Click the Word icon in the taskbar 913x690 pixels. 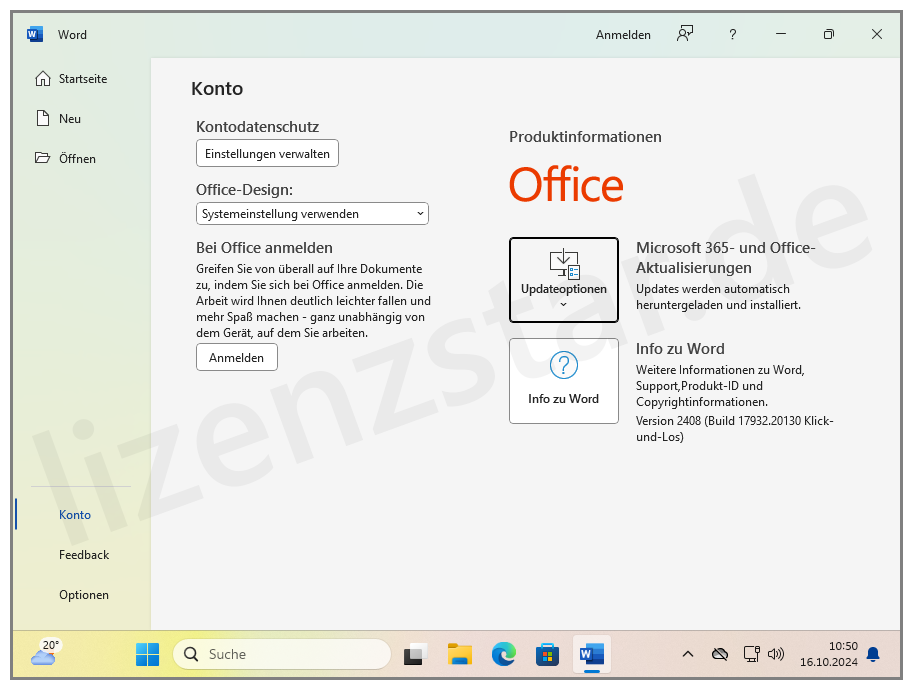click(592, 654)
